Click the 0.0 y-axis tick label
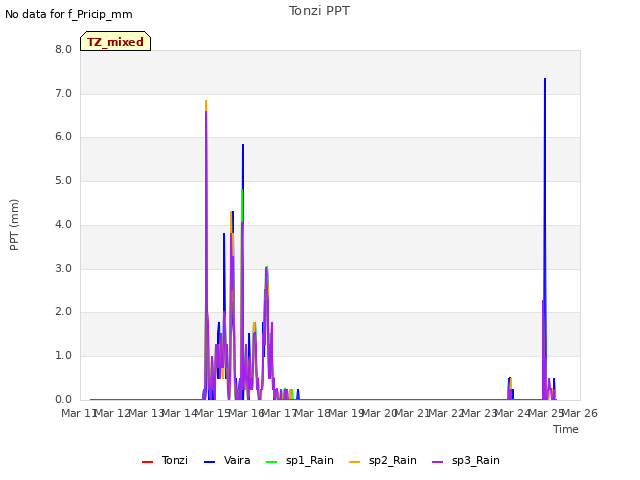Viewport: 640px width, 480px height. coord(63,400)
